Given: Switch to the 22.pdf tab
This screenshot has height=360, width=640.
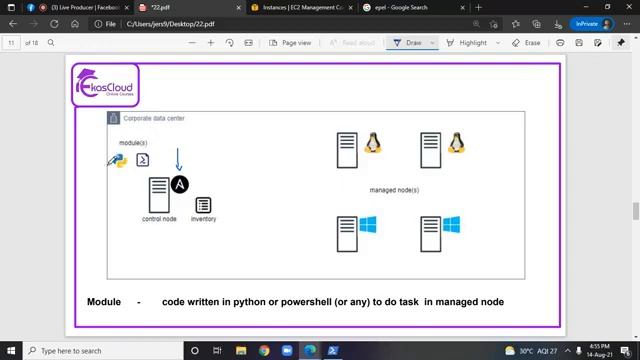Looking at the screenshot, I should point(189,7).
